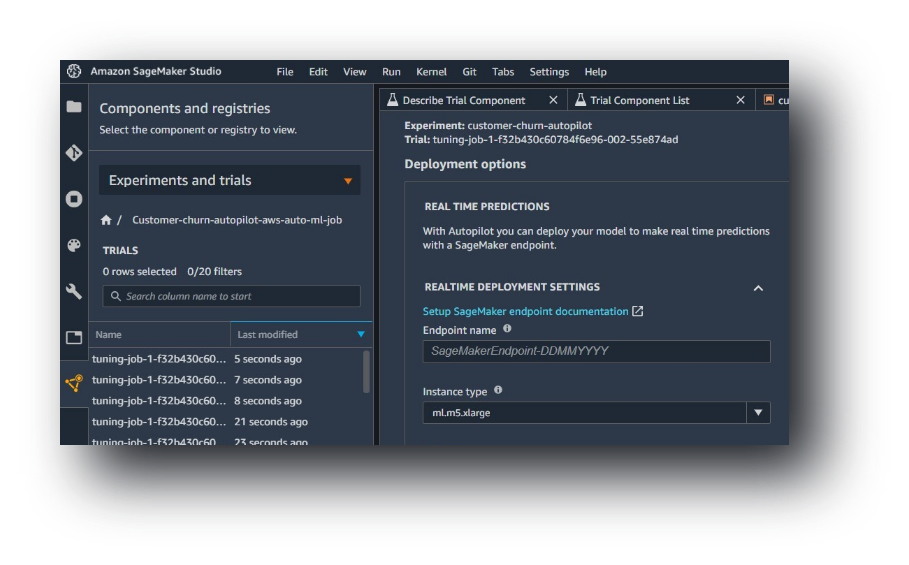Screen dimensions: 909x565
Task: Click the search magnifier icon in trials filter
Action: (116, 296)
